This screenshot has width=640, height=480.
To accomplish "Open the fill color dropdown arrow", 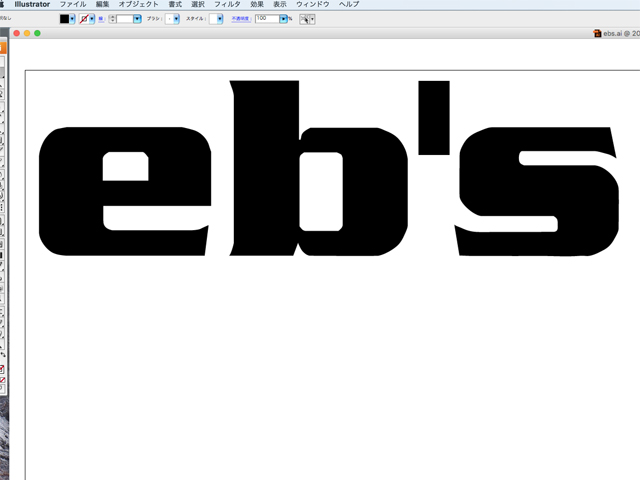I will pos(74,18).
